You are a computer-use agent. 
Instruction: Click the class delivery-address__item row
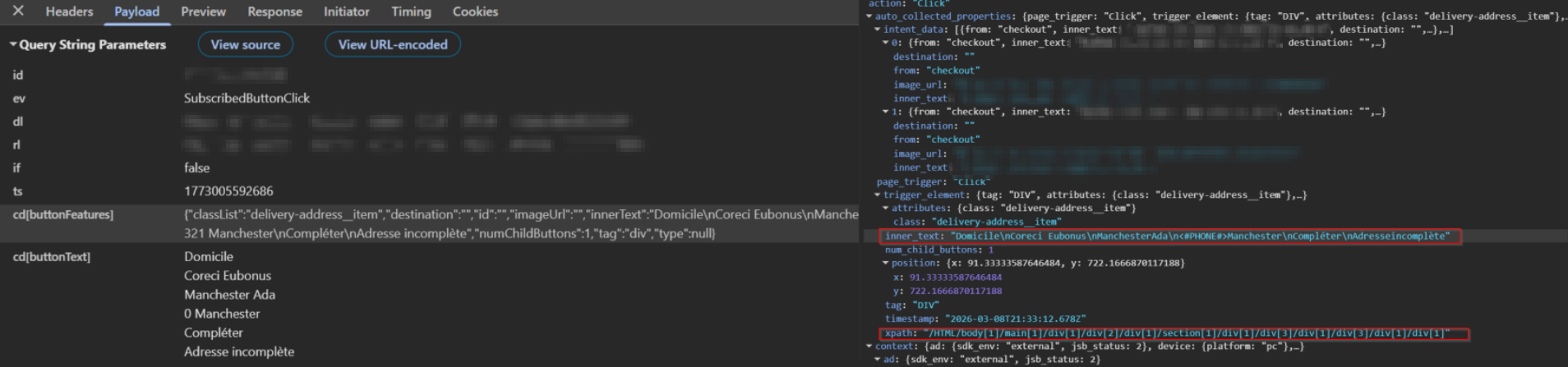pyautogui.click(x=977, y=222)
